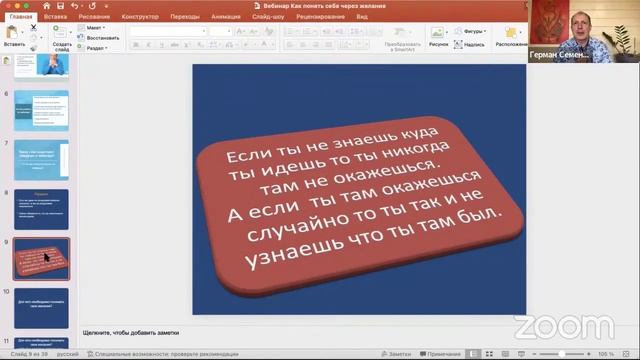Select slide 7 thumbnail
Viewport: 640px width, 360px height.
(41, 160)
